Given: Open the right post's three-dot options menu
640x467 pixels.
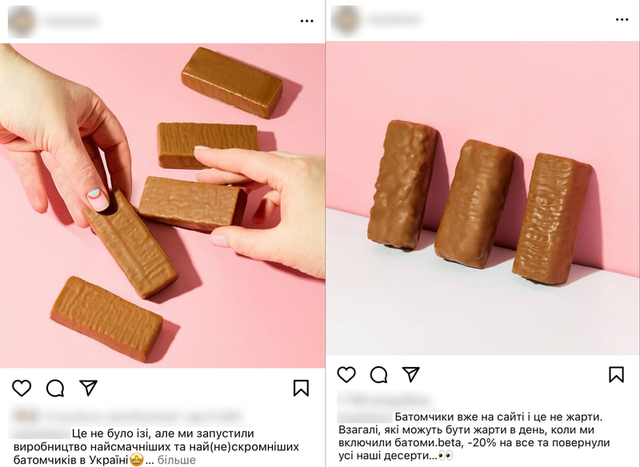Looking at the screenshot, I should (x=622, y=20).
